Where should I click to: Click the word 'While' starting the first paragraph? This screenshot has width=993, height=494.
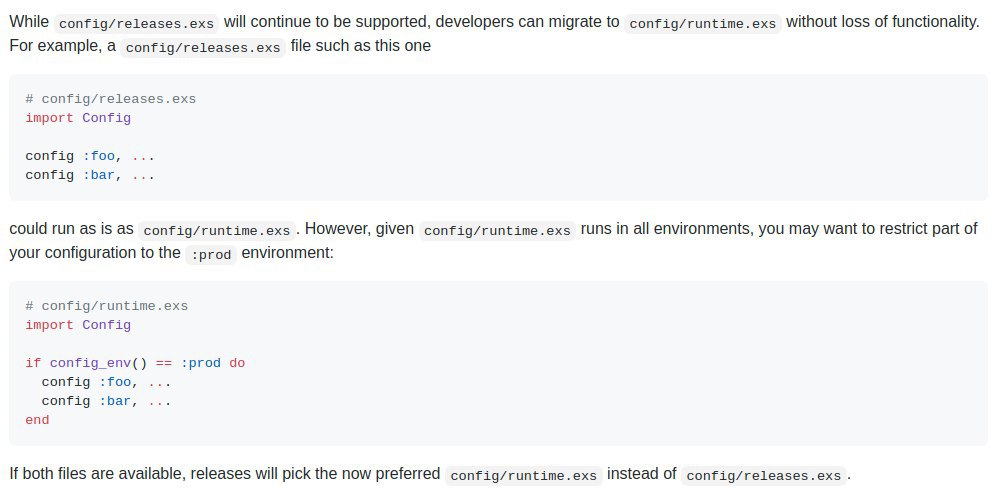29,22
